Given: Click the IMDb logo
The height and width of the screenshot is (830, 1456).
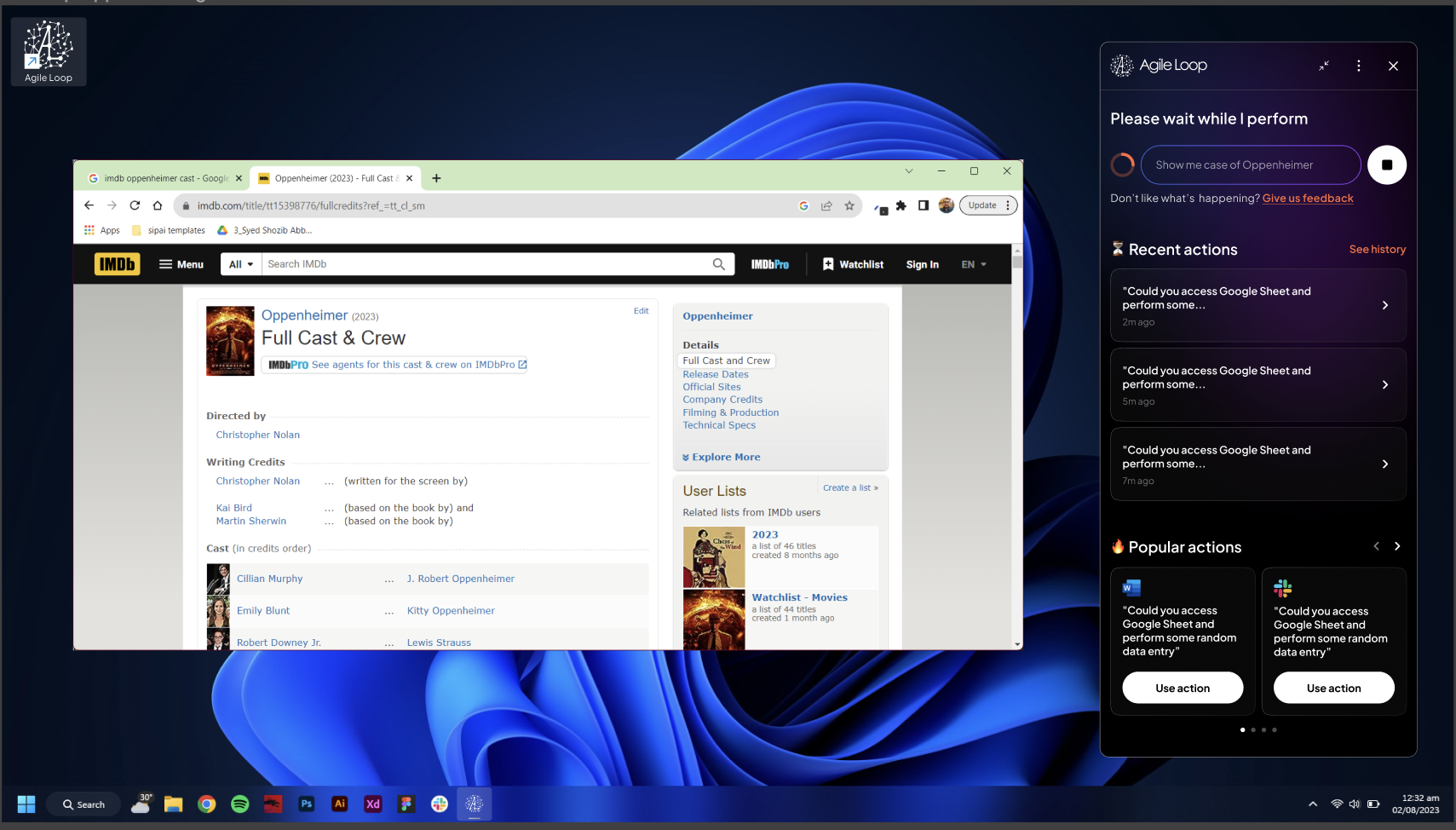Looking at the screenshot, I should 117,264.
